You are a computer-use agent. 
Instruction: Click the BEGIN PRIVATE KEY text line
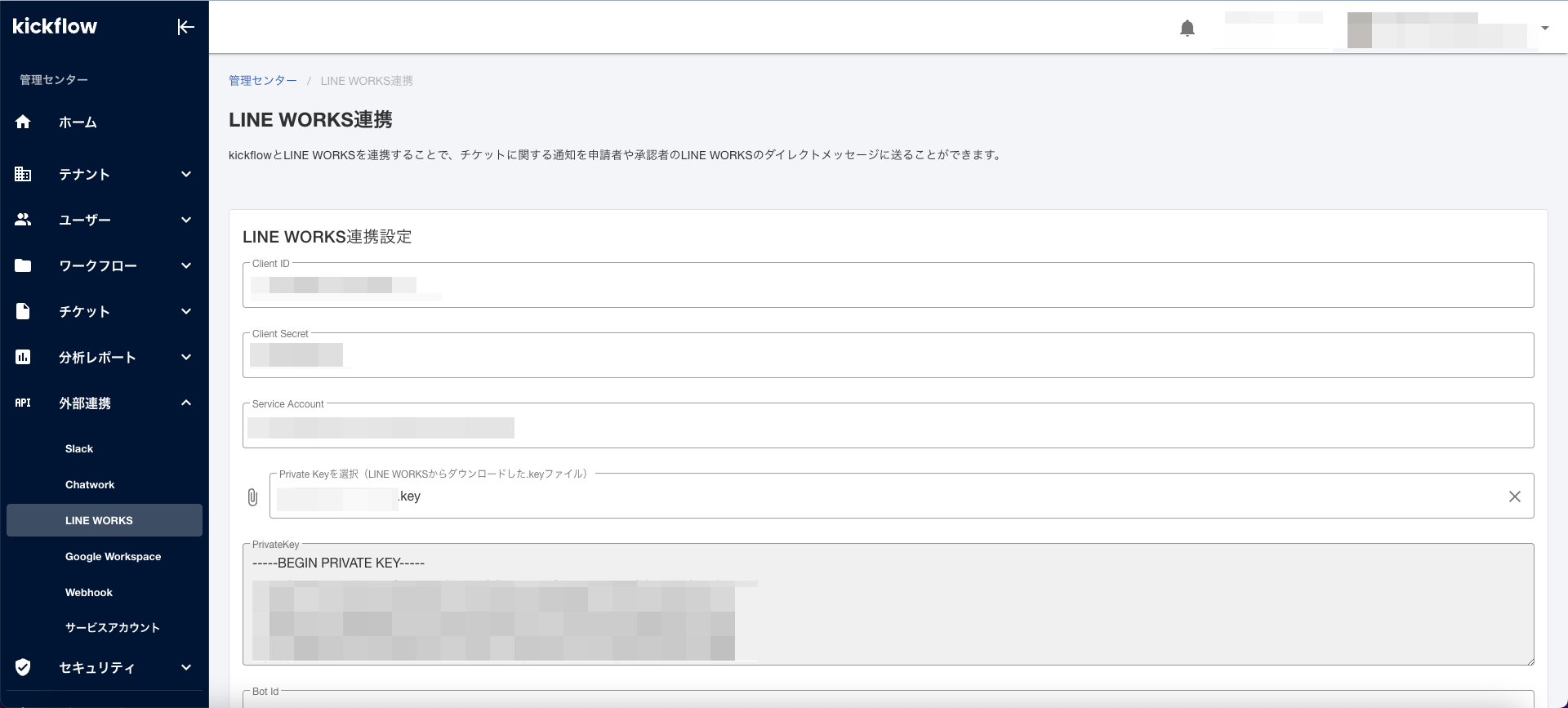[x=338, y=563]
